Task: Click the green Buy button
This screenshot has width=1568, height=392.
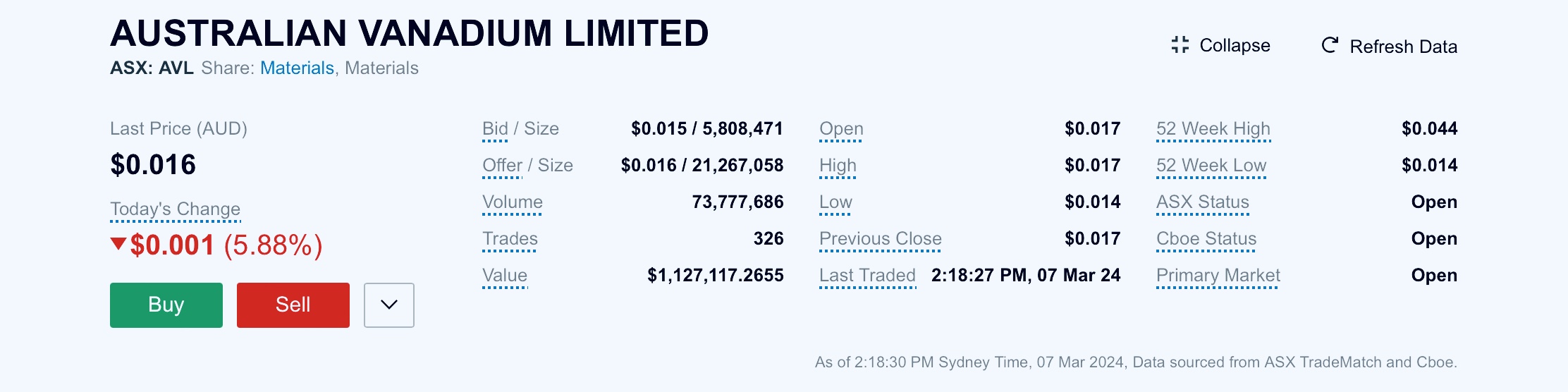Action: [166, 305]
